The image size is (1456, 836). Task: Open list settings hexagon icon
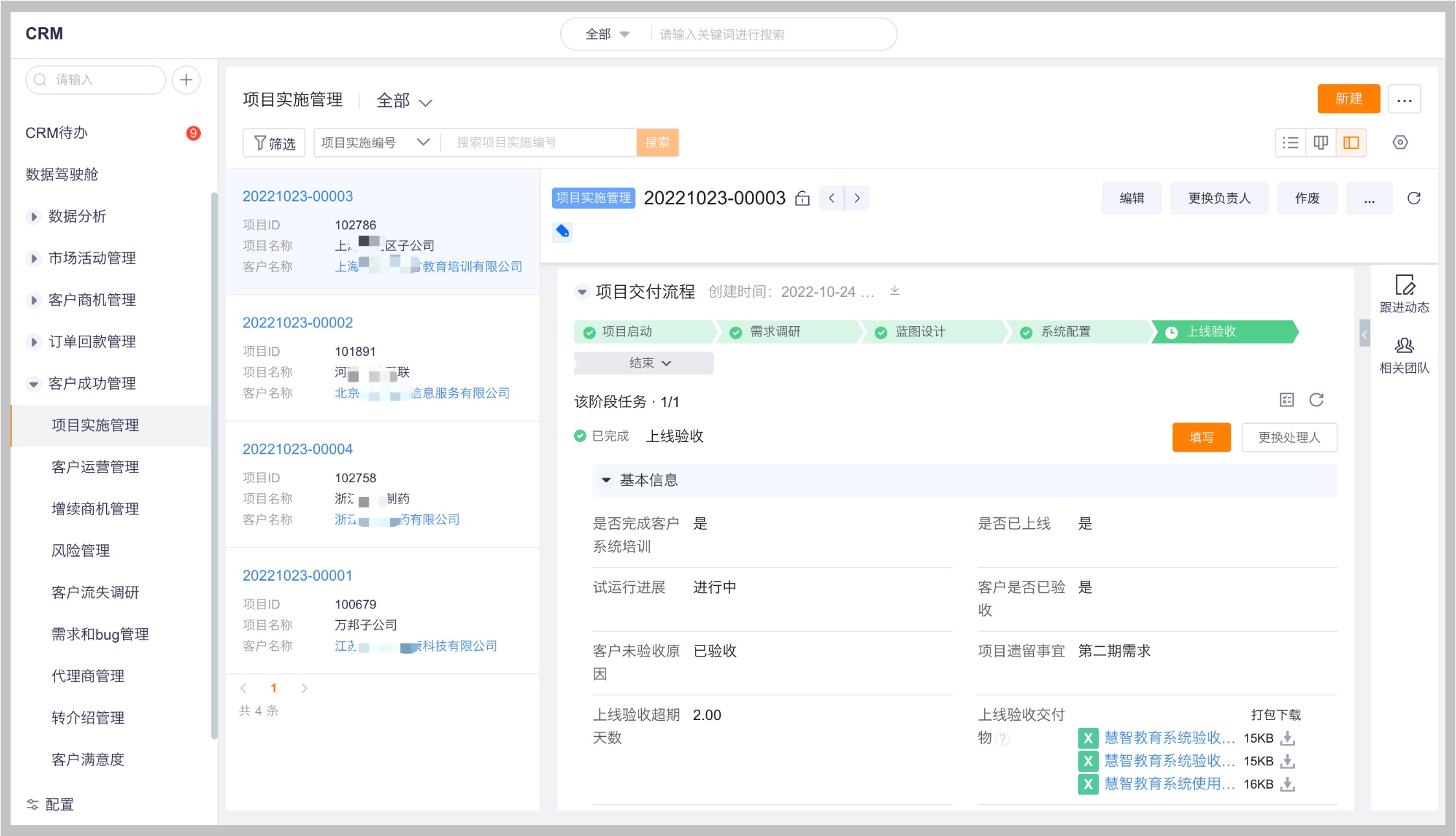click(x=1400, y=143)
